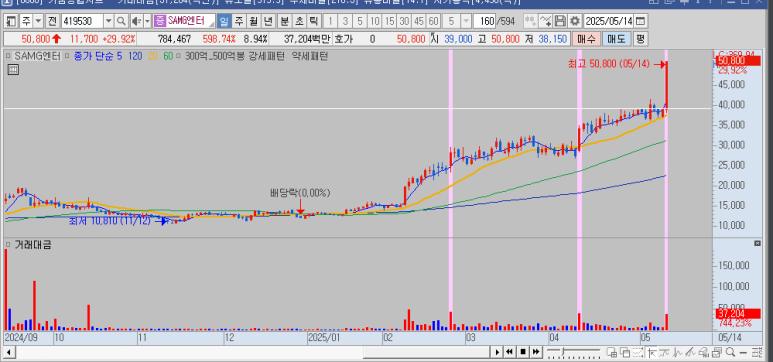Click stop in the chart replay controls
This screenshot has height=362, width=773.
523,352
